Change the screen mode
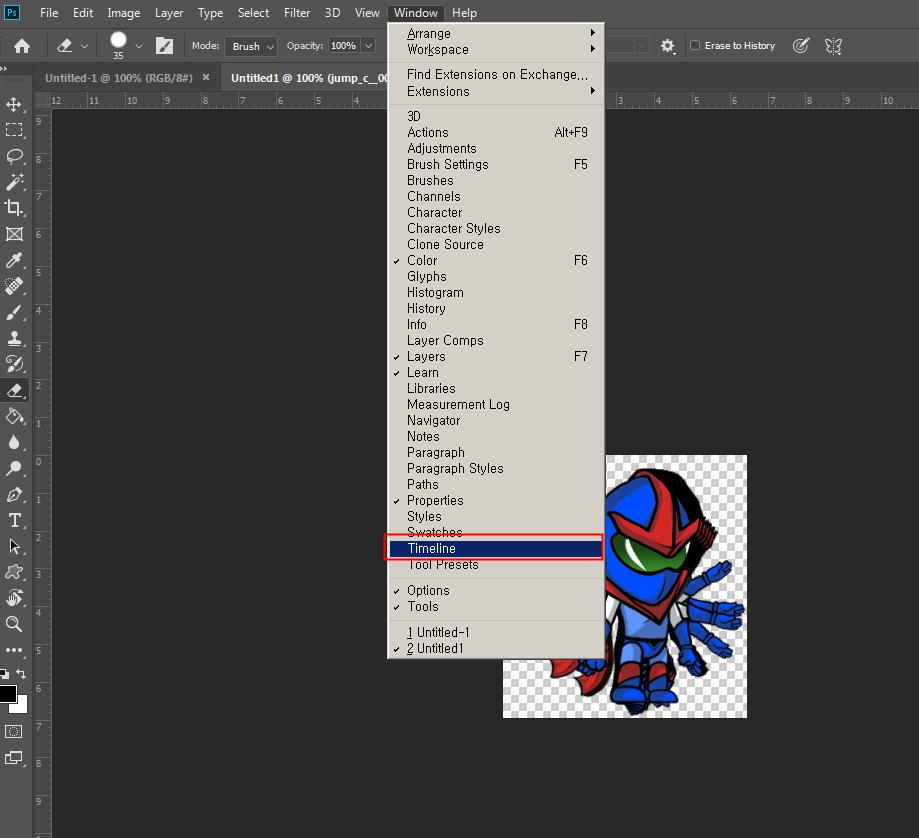The image size is (919, 838). 13,758
